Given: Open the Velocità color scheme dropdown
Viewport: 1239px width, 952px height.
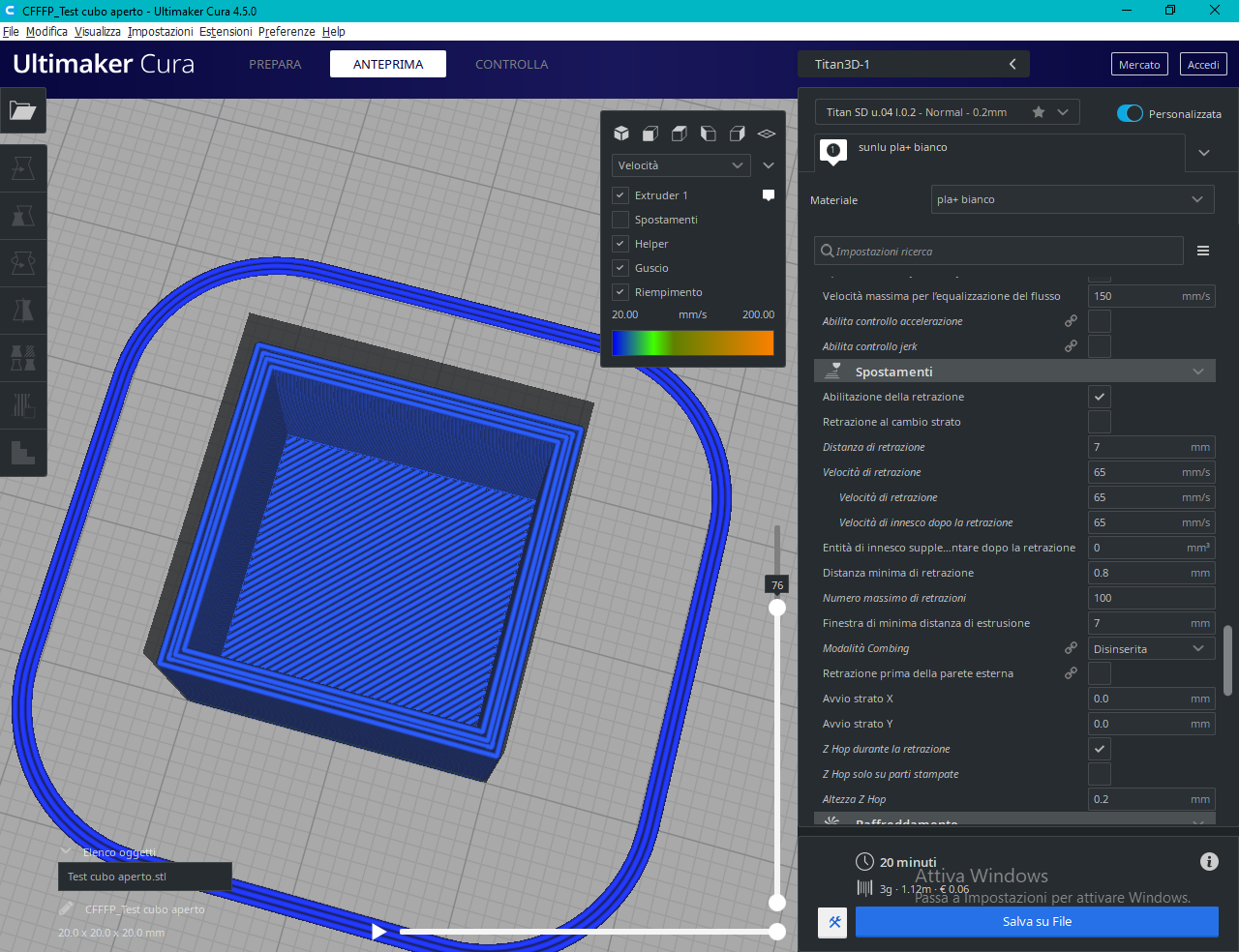Looking at the screenshot, I should click(680, 165).
